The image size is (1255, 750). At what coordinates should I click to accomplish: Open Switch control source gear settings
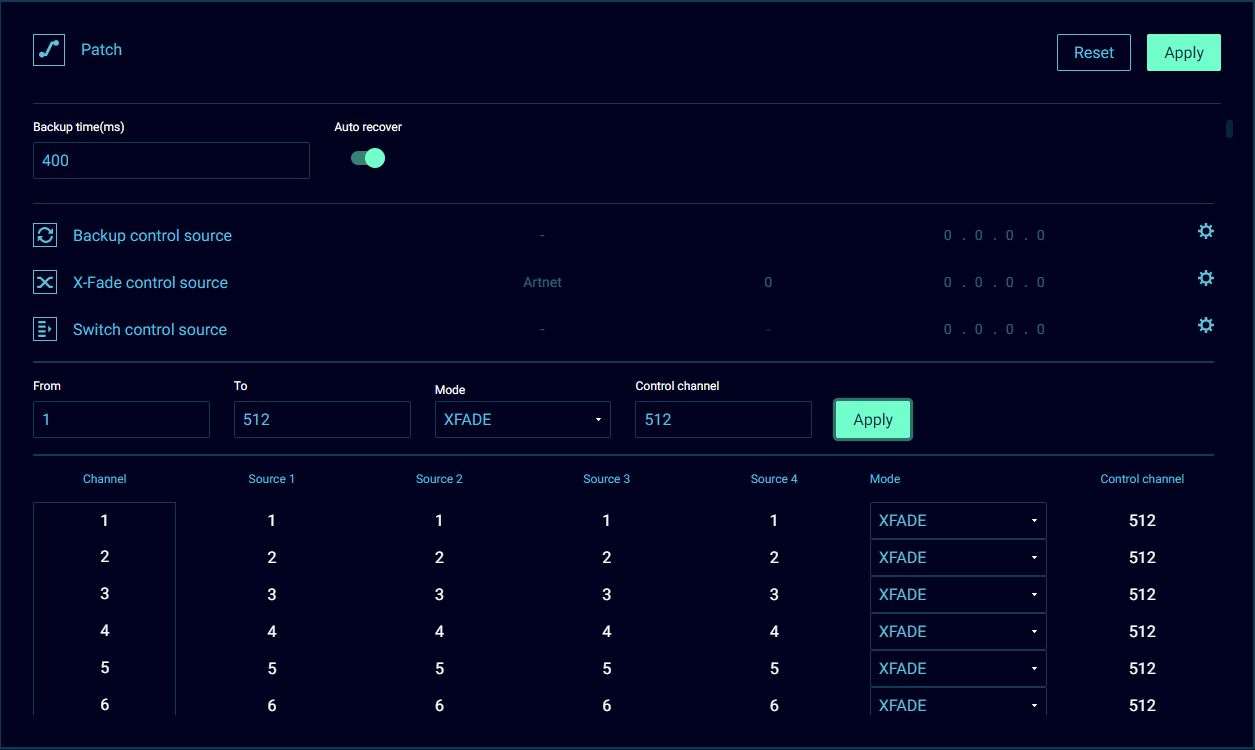tap(1205, 325)
